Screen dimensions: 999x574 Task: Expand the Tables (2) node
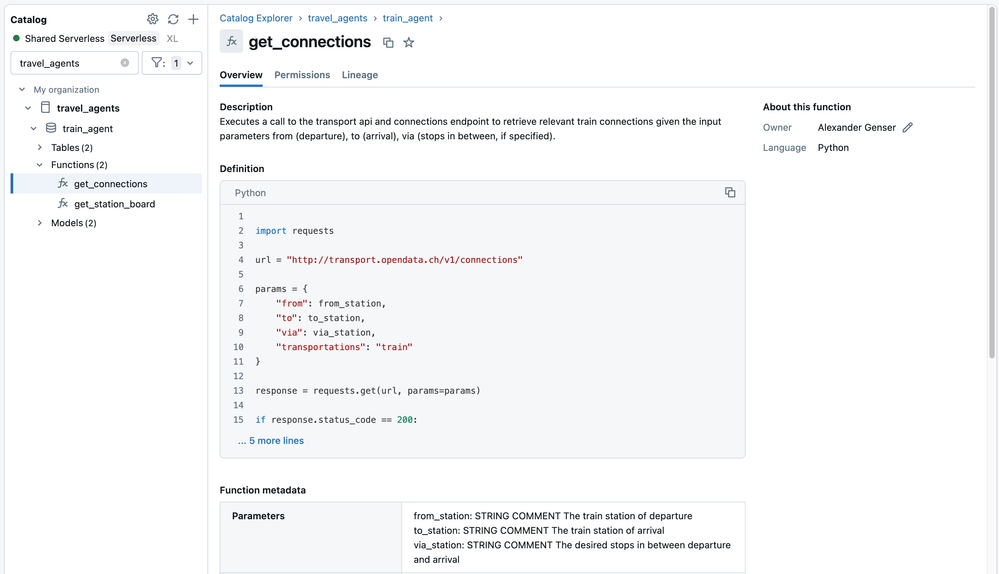point(40,148)
